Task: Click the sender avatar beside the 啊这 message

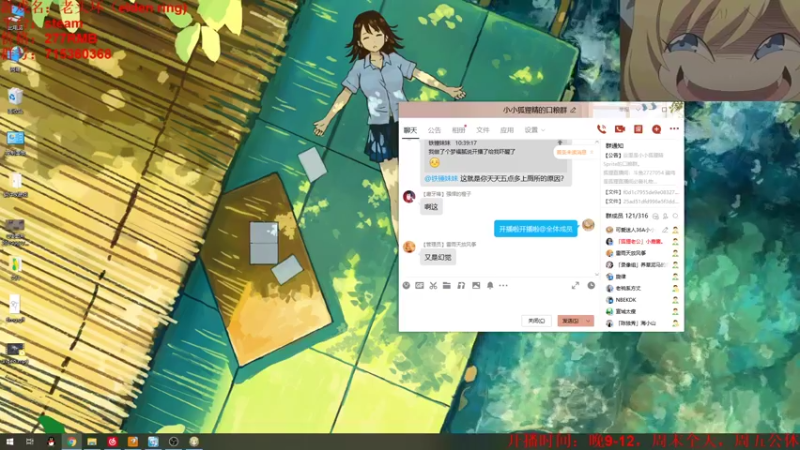Action: 409,196
